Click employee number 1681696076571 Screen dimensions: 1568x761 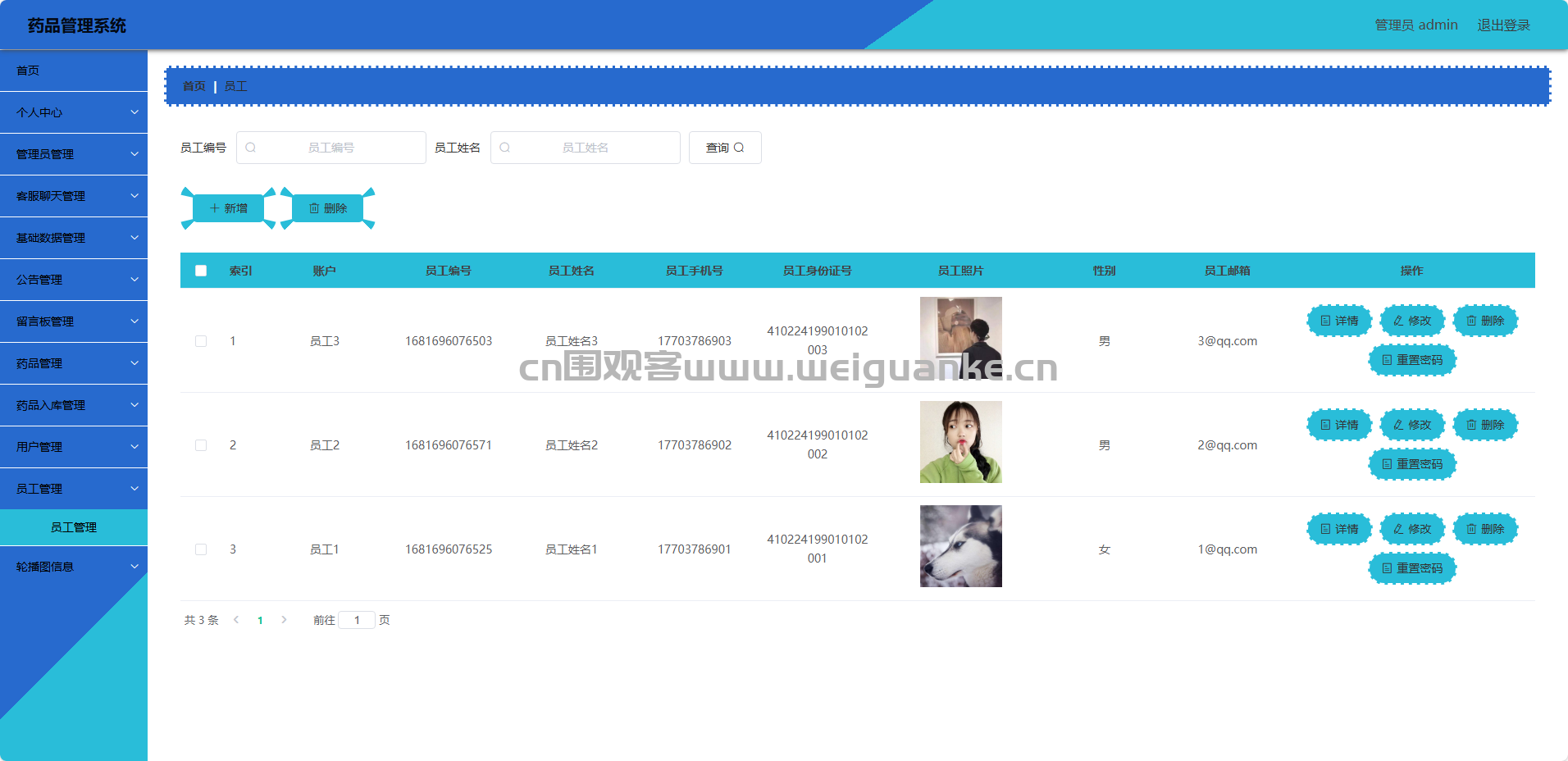[449, 445]
